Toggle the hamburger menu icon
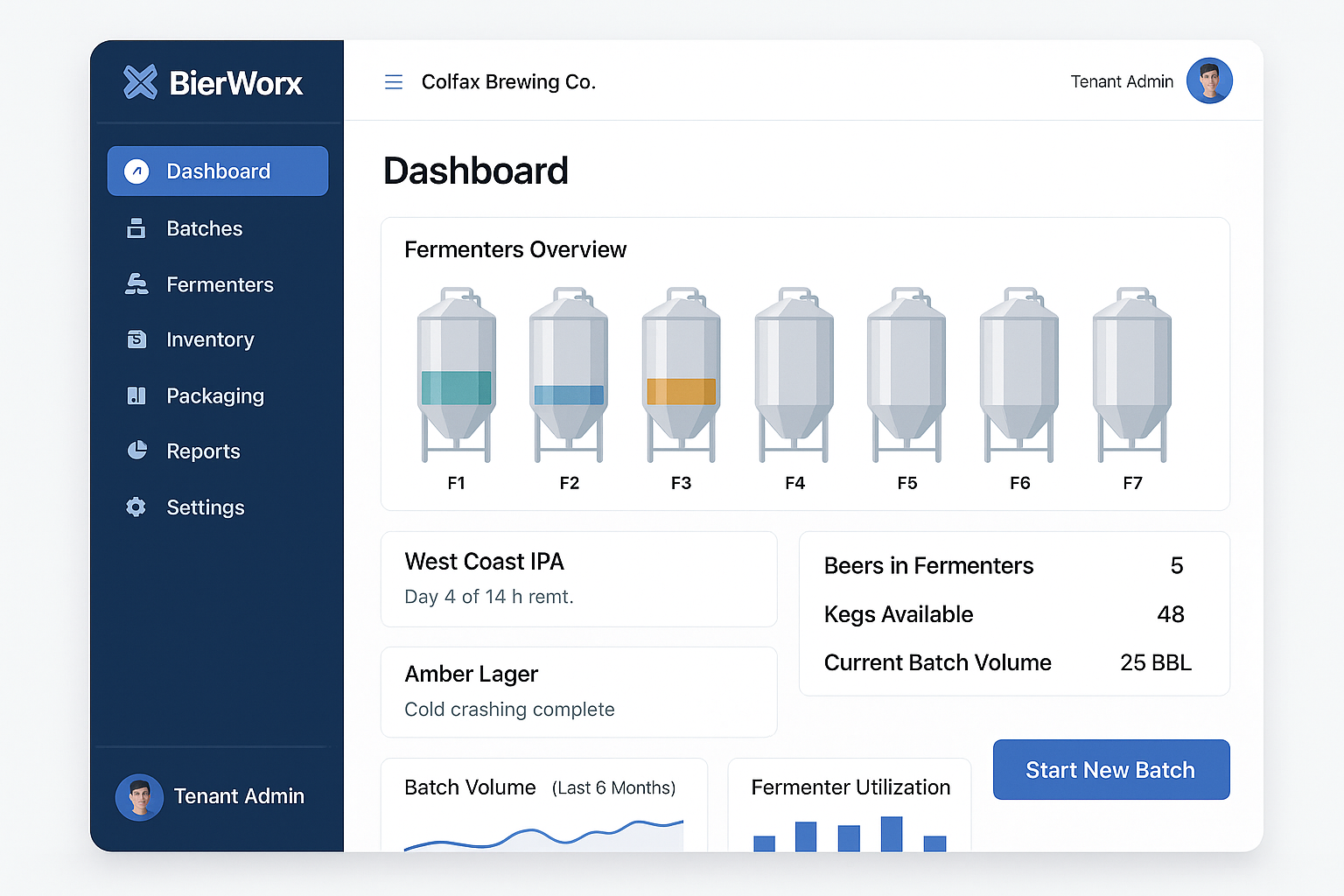This screenshot has height=896, width=1344. coord(394,82)
